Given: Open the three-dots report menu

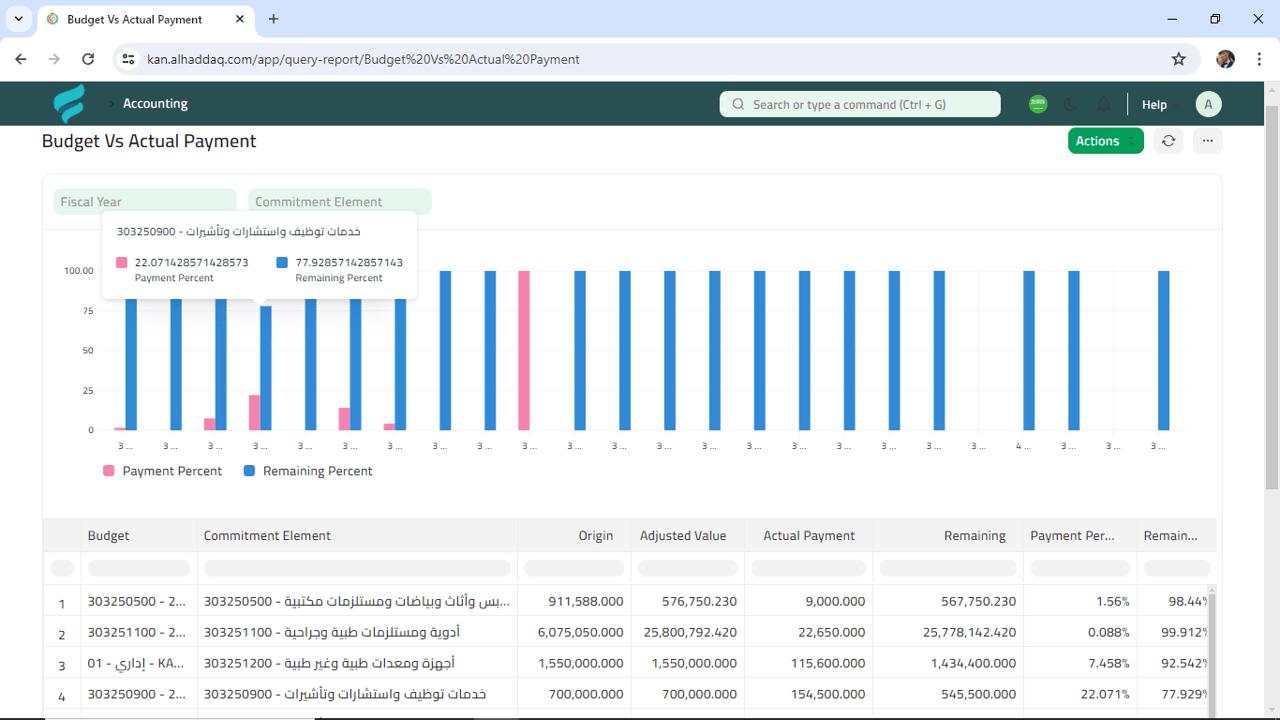Looking at the screenshot, I should 1207,141.
